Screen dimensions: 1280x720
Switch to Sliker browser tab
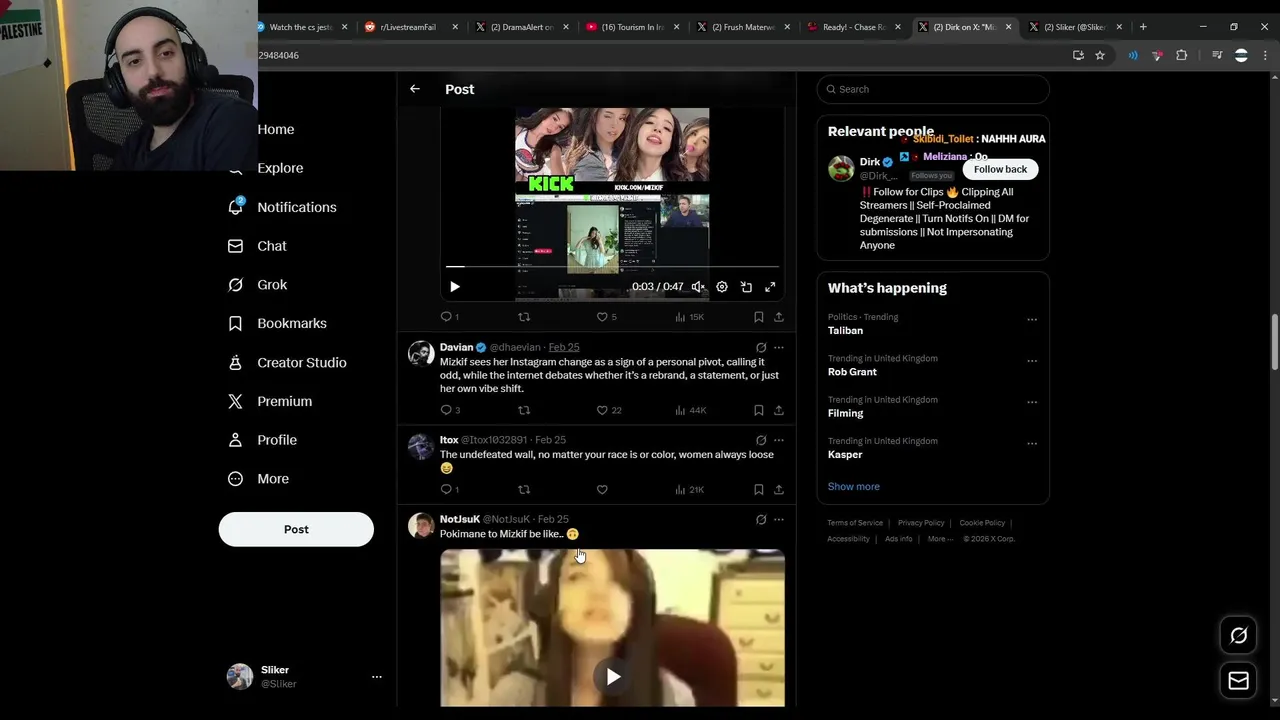(x=1075, y=27)
